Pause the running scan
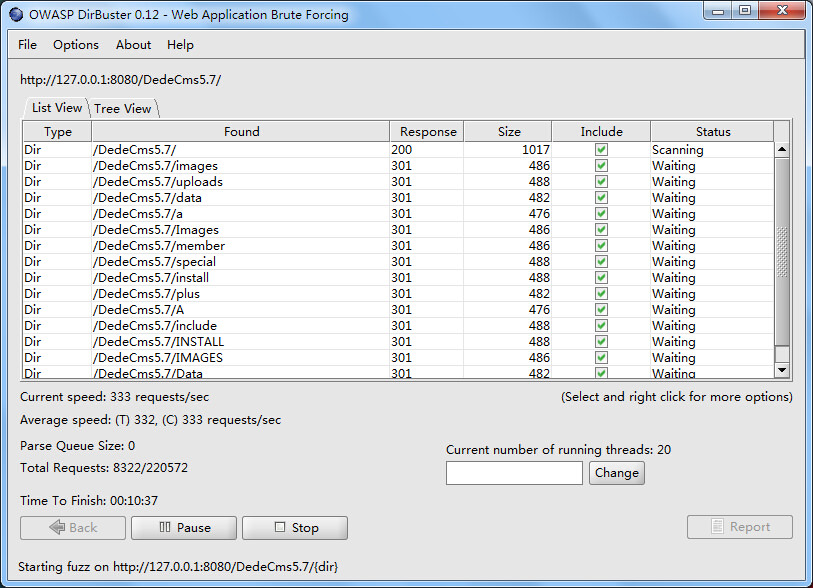 (x=184, y=528)
